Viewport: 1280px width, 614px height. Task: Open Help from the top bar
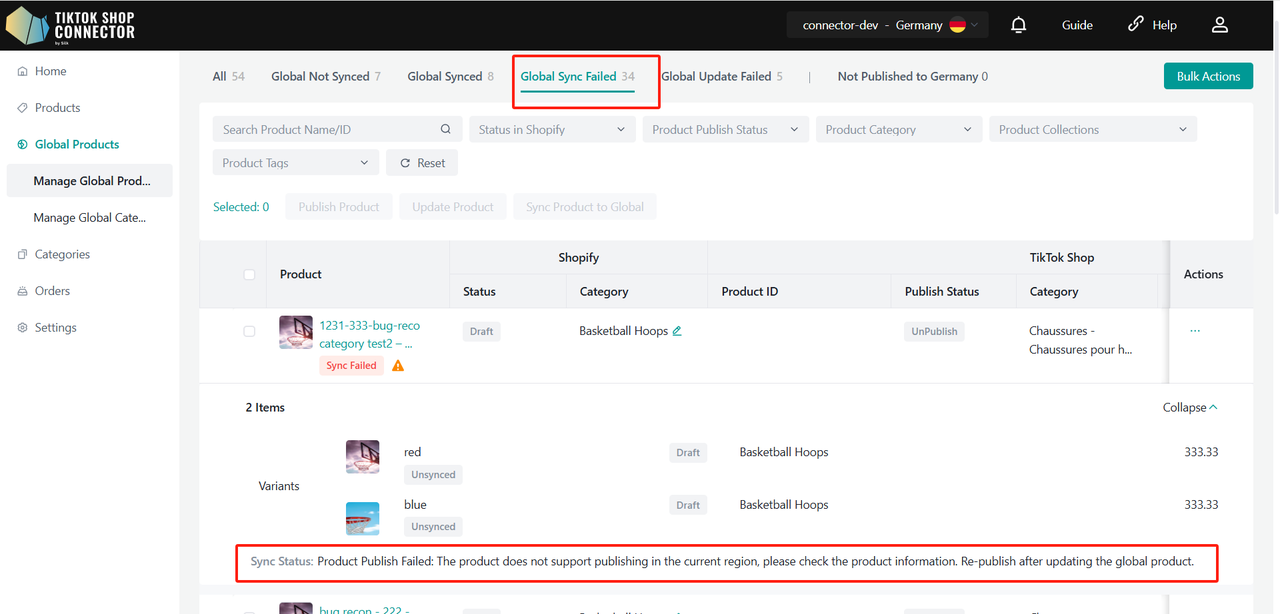point(1152,25)
